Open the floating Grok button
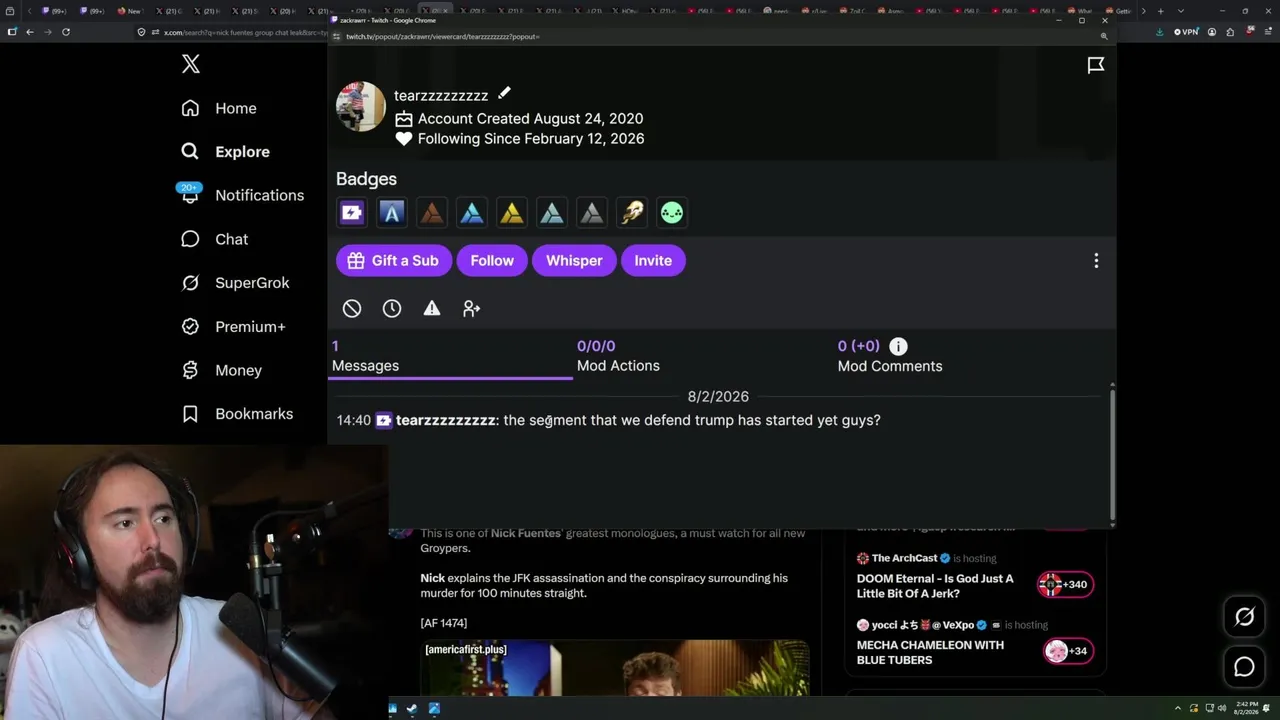The width and height of the screenshot is (1280, 720). pyautogui.click(x=1244, y=617)
